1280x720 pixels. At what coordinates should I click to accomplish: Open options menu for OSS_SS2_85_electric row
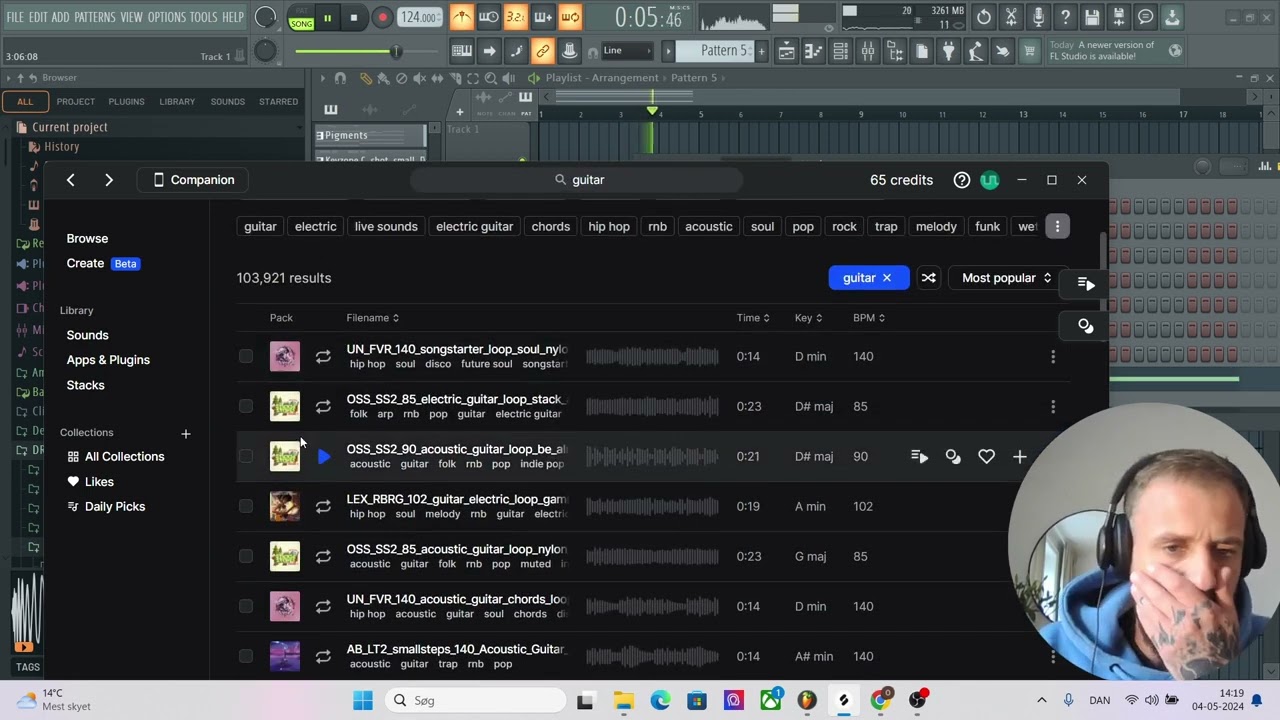1053,406
